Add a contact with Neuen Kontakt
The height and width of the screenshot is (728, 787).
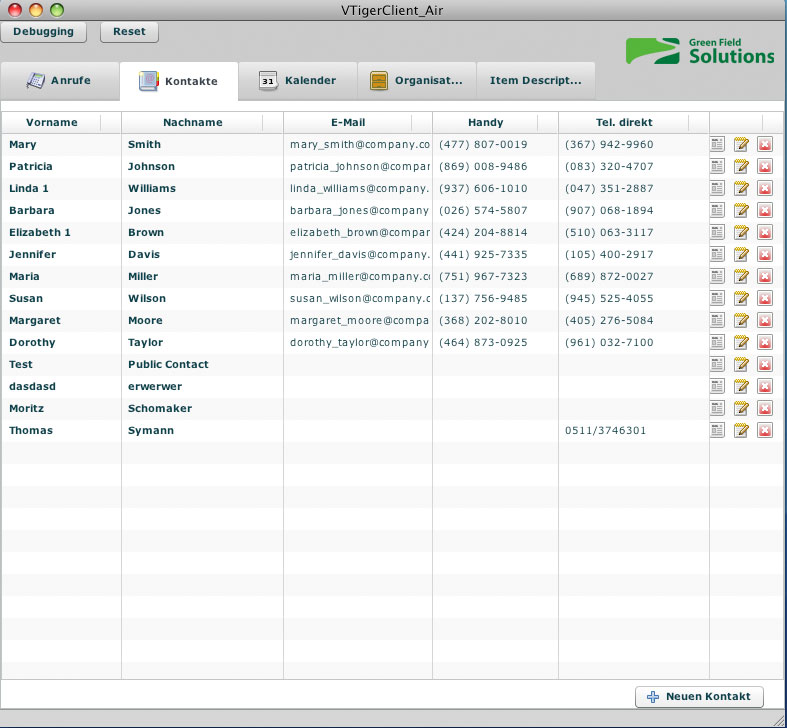coord(699,697)
